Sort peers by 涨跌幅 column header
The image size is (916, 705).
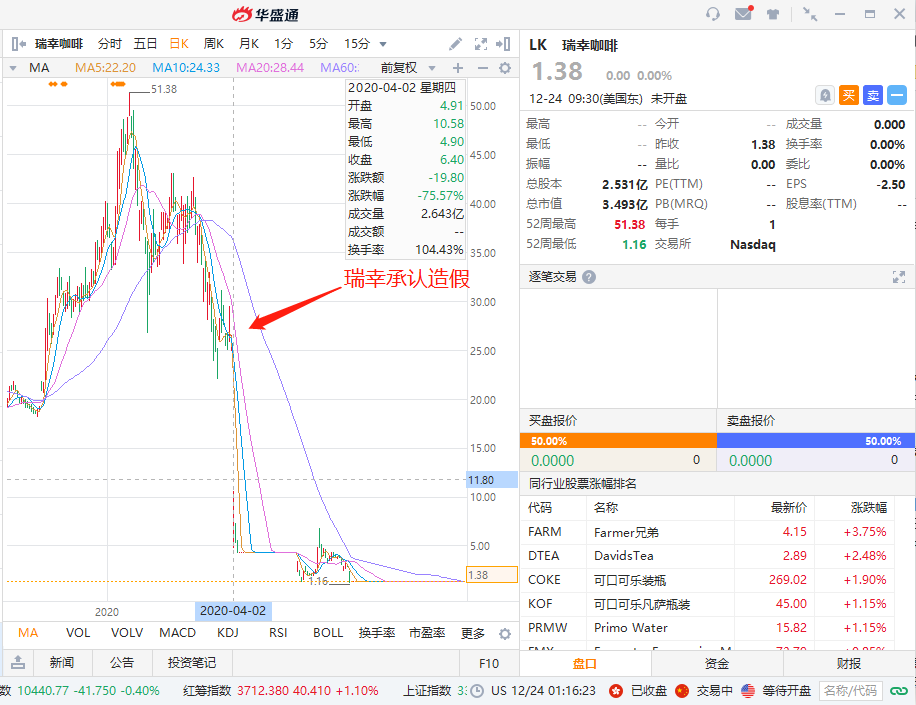coord(869,508)
